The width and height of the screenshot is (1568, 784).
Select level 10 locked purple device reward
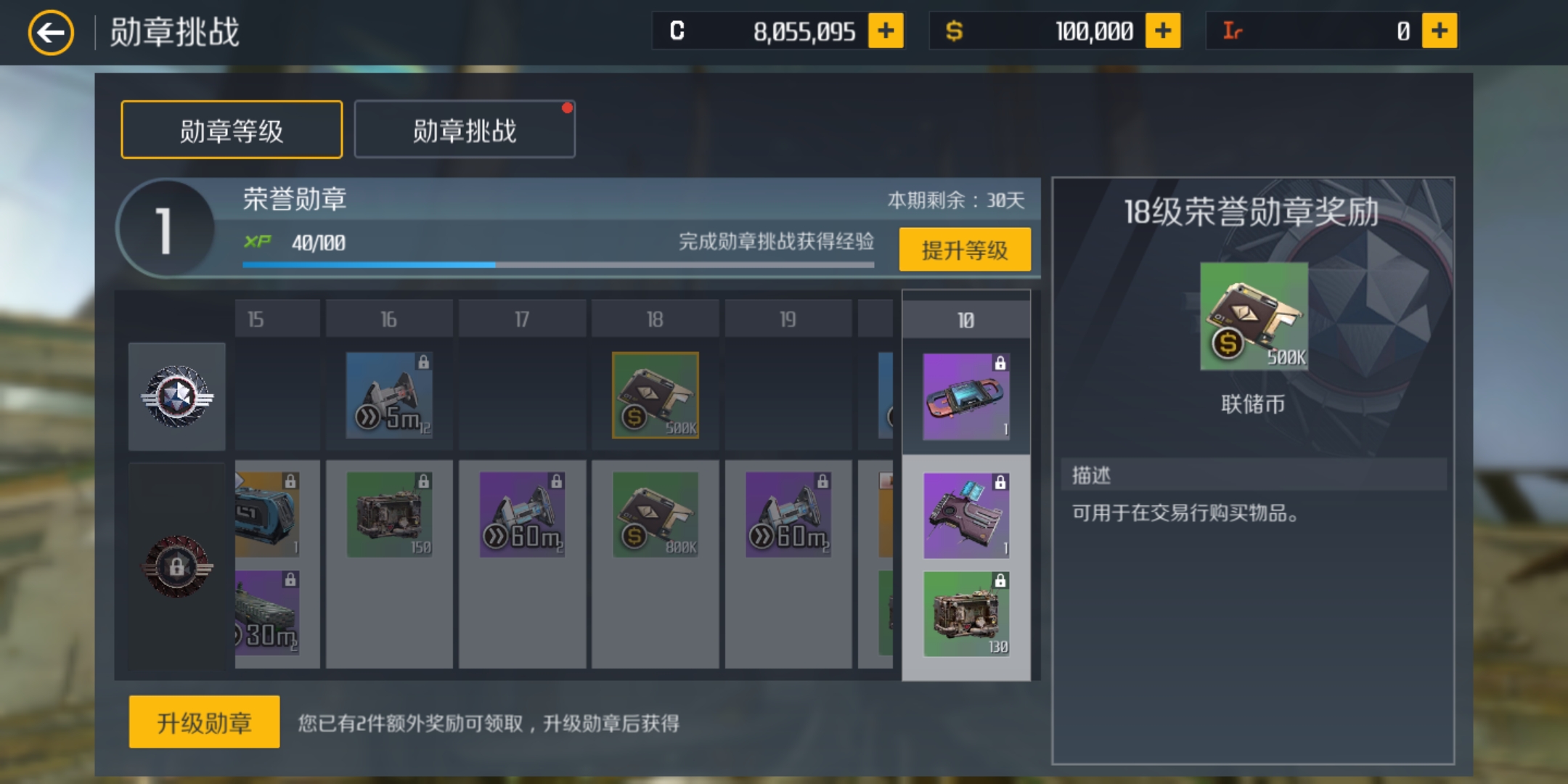(x=966, y=397)
